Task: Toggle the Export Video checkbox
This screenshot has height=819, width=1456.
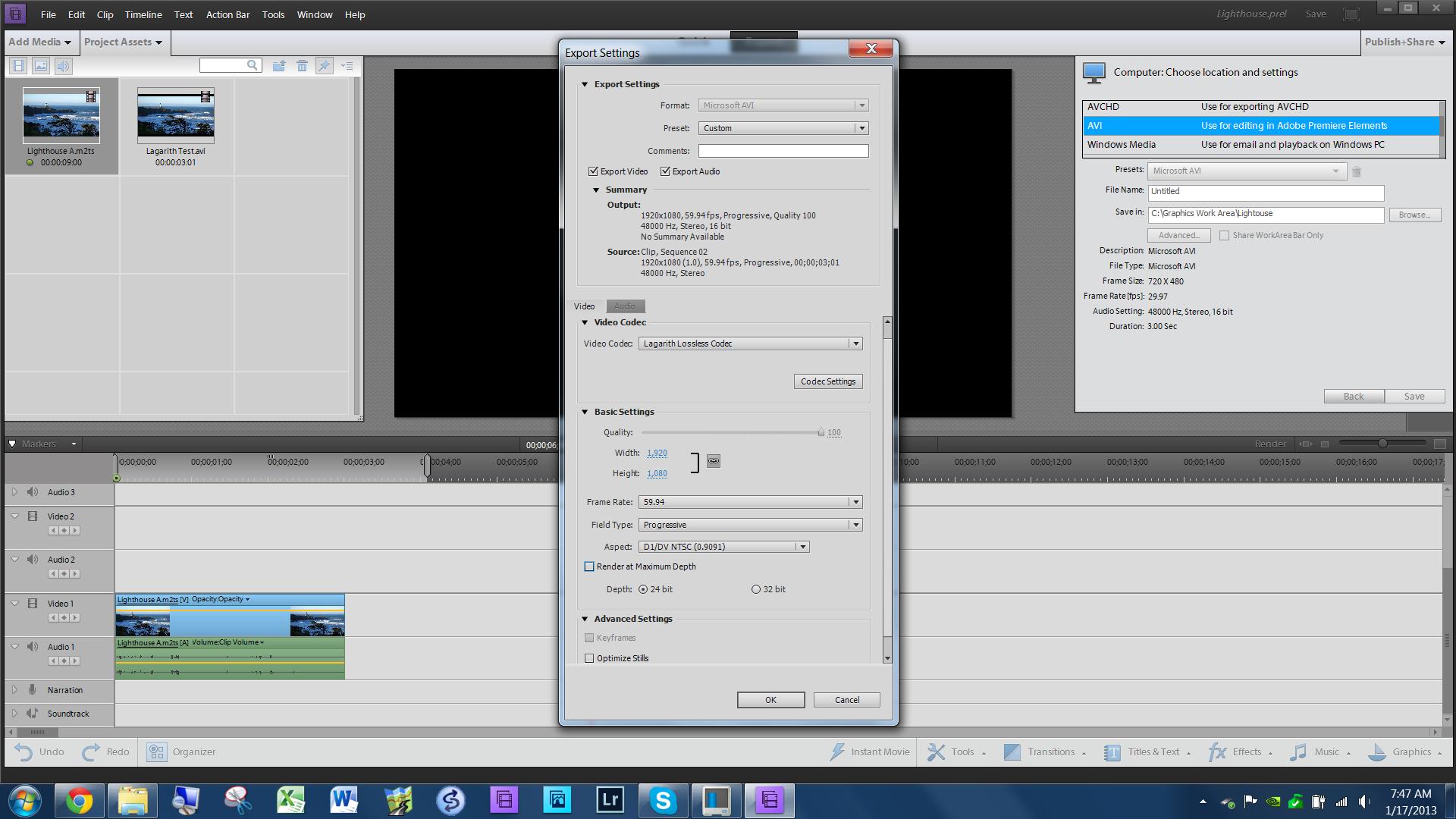Action: (x=593, y=171)
